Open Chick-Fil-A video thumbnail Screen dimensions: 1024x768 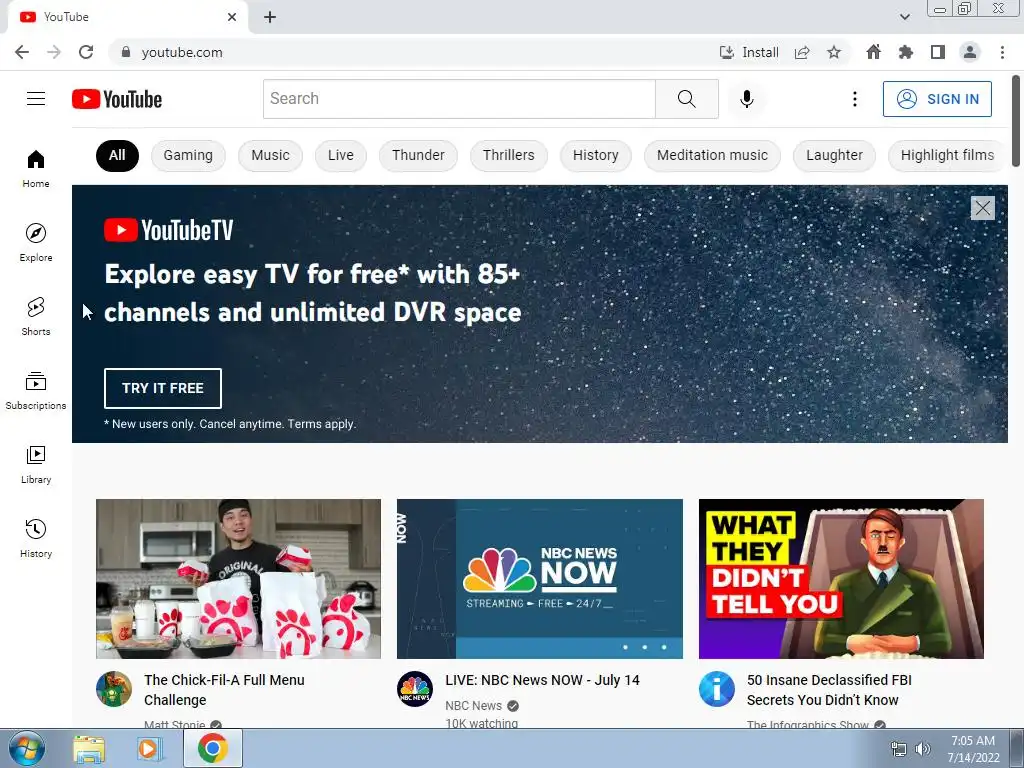pos(238,579)
